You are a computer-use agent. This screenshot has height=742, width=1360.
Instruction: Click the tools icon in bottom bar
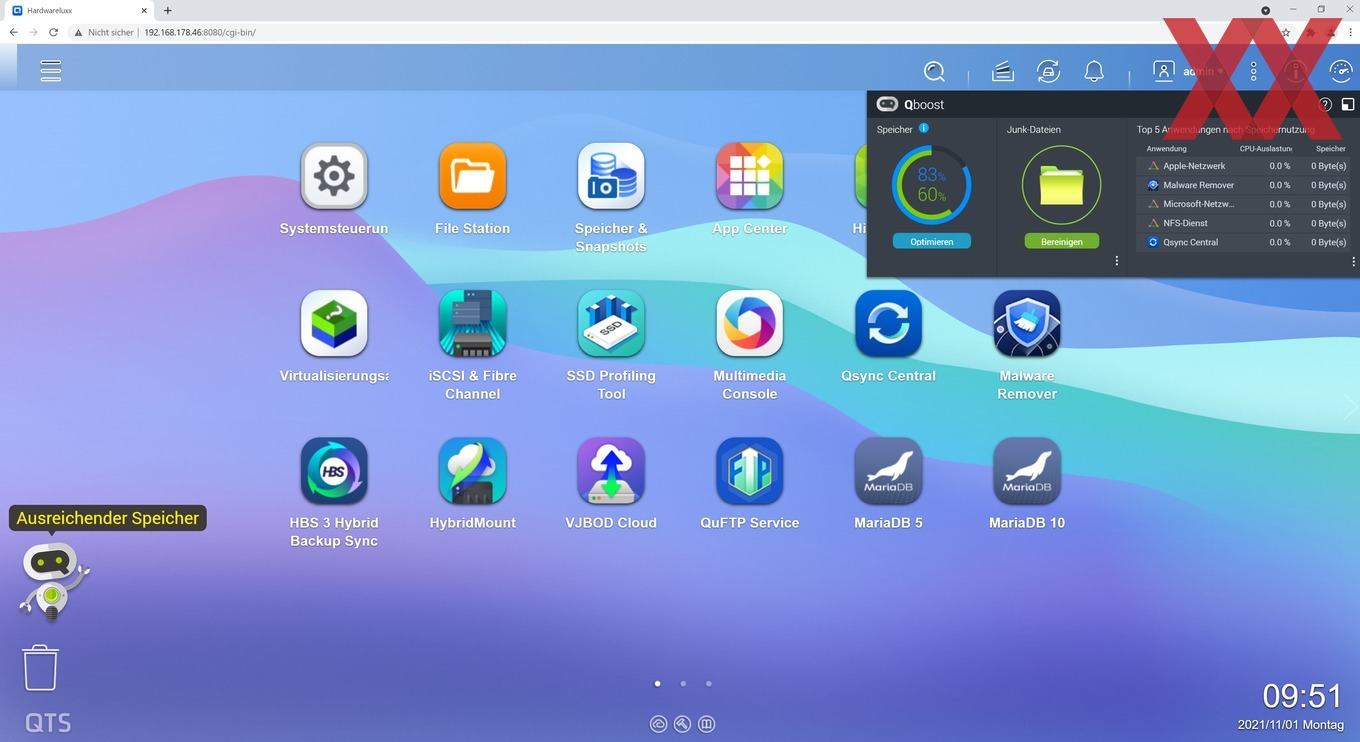click(x=682, y=724)
